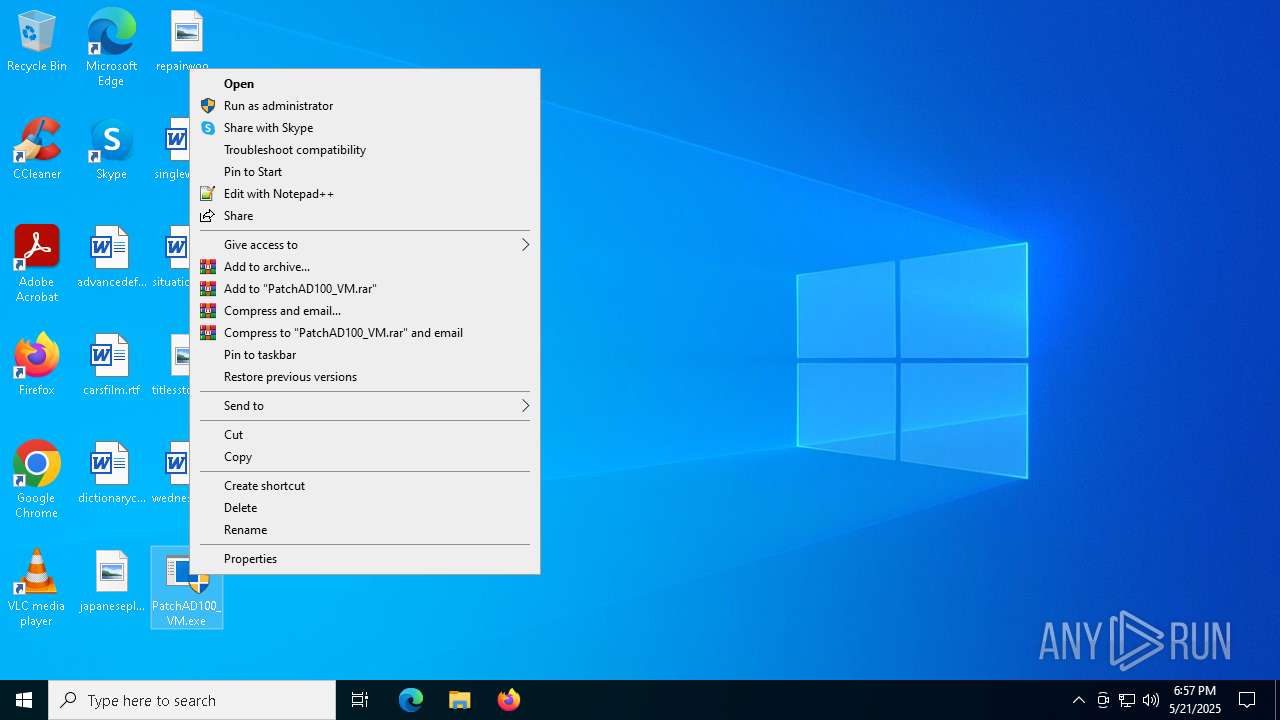Choose Compress to "PatchAD100_VM.rar" and email
This screenshot has height=720, width=1280.
[365, 333]
